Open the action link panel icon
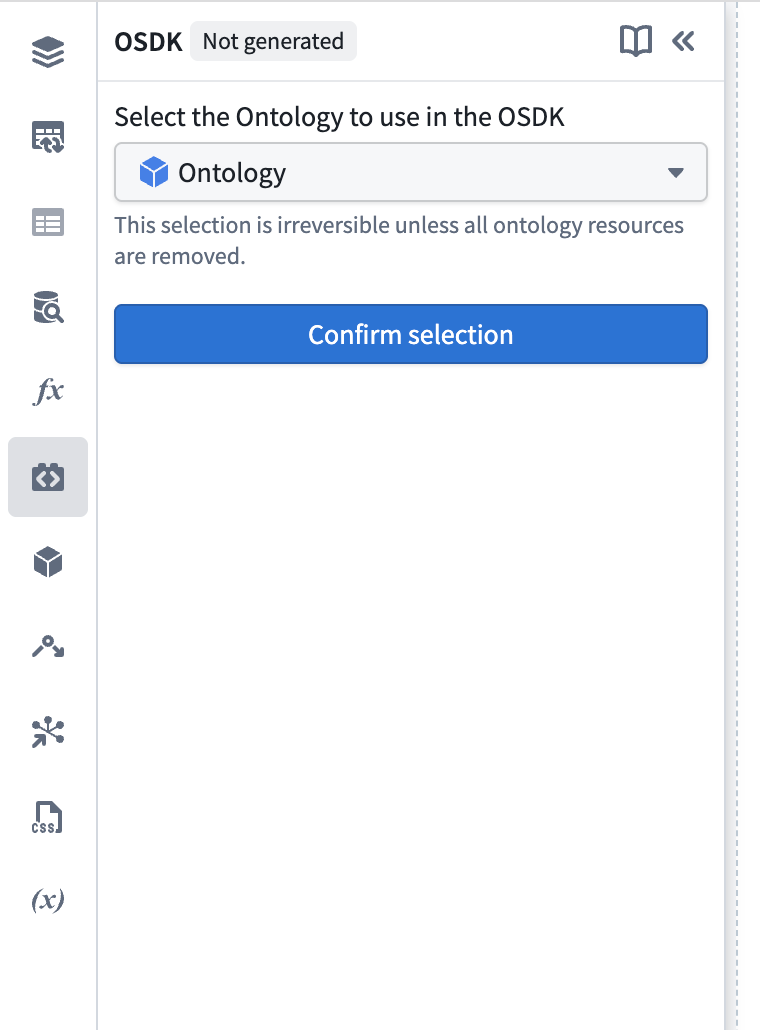 point(47,647)
